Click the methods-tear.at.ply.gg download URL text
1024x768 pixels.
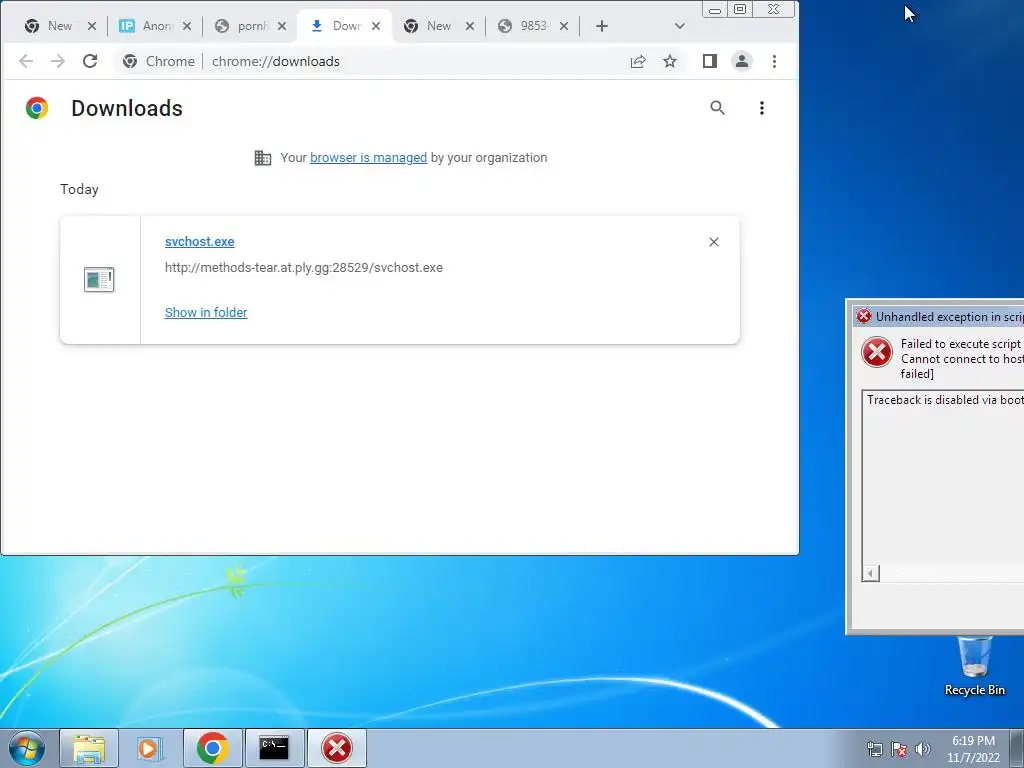[x=304, y=268]
